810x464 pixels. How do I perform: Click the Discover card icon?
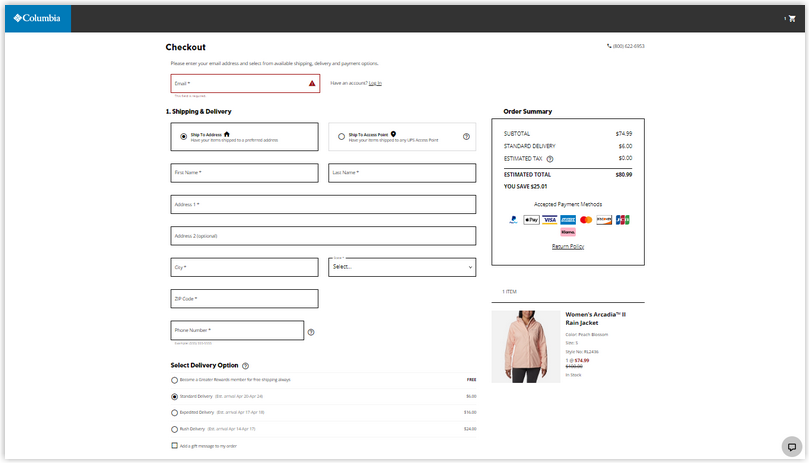point(604,220)
